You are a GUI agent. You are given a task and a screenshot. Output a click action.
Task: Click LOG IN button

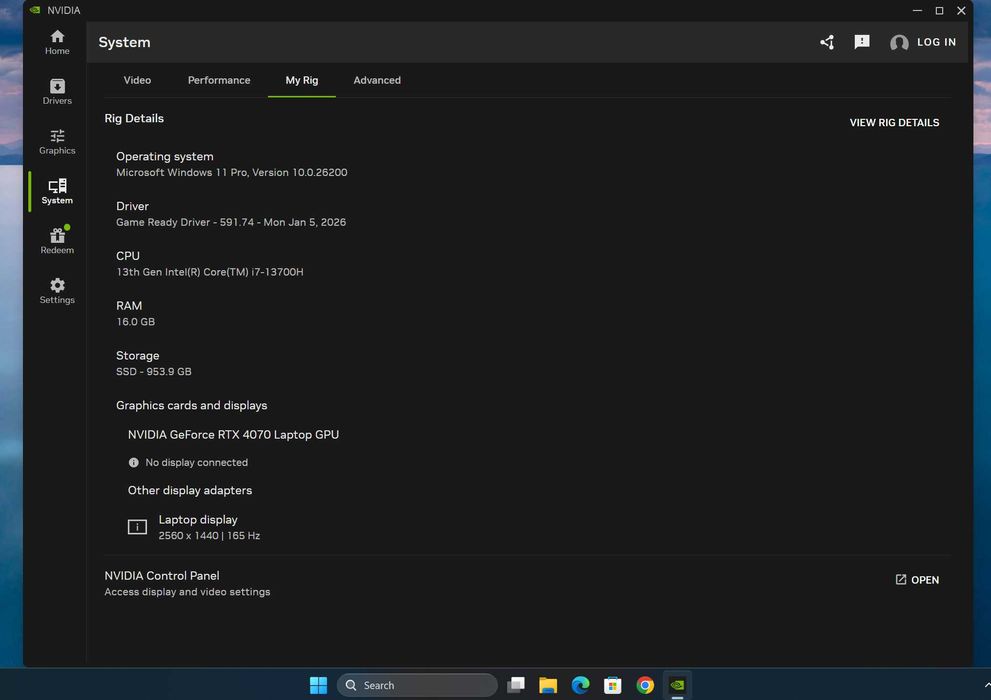936,42
